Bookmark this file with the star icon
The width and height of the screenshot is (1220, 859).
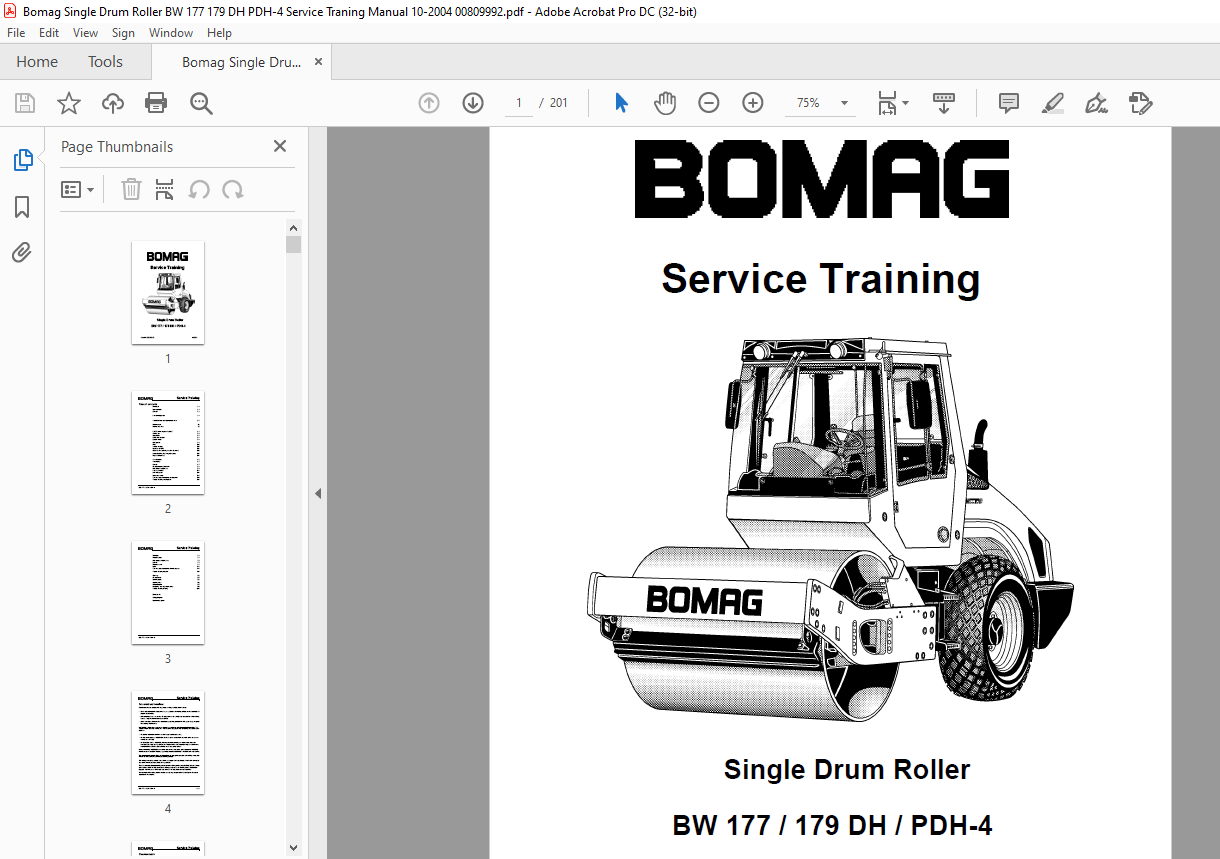[x=69, y=103]
